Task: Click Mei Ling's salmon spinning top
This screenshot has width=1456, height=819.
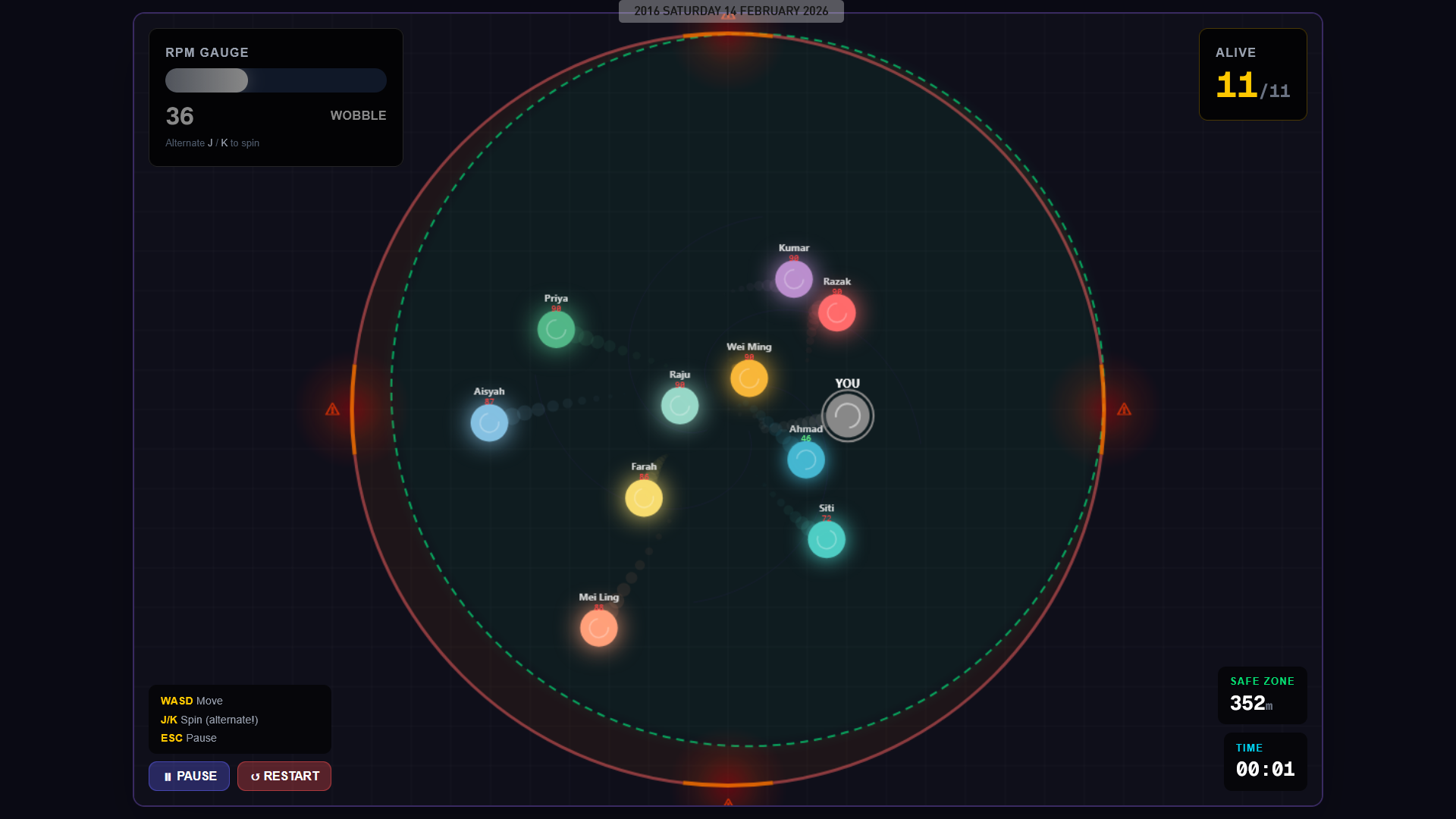Action: pos(598,628)
